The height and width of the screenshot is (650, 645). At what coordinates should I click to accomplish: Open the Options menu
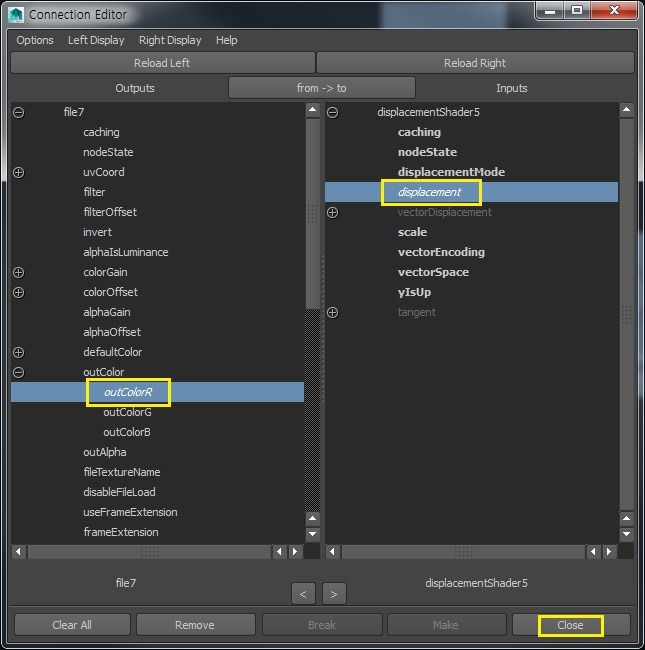click(35, 40)
